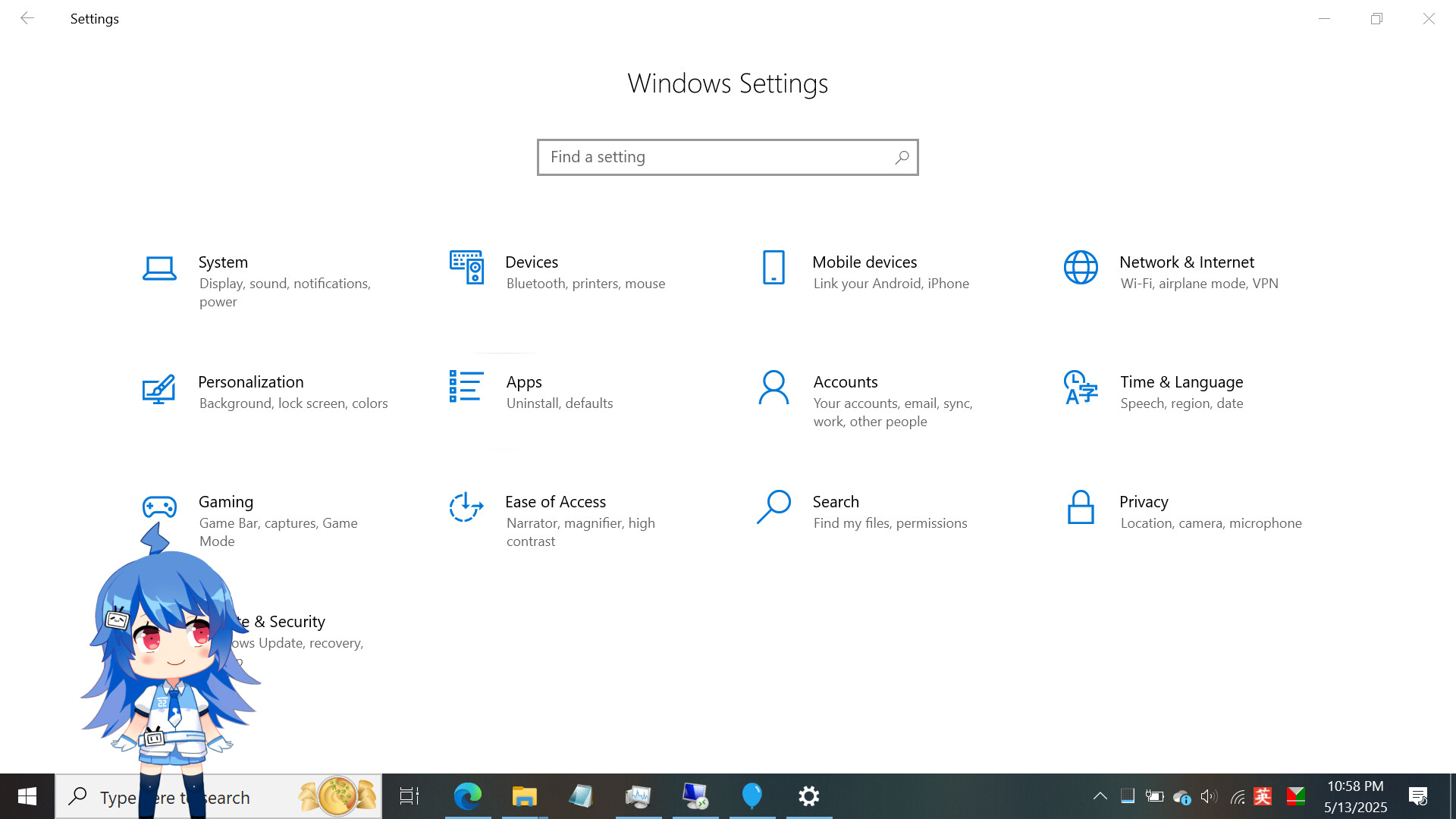
Task: Open the Personalization paintbrush icon
Action: 159,389
